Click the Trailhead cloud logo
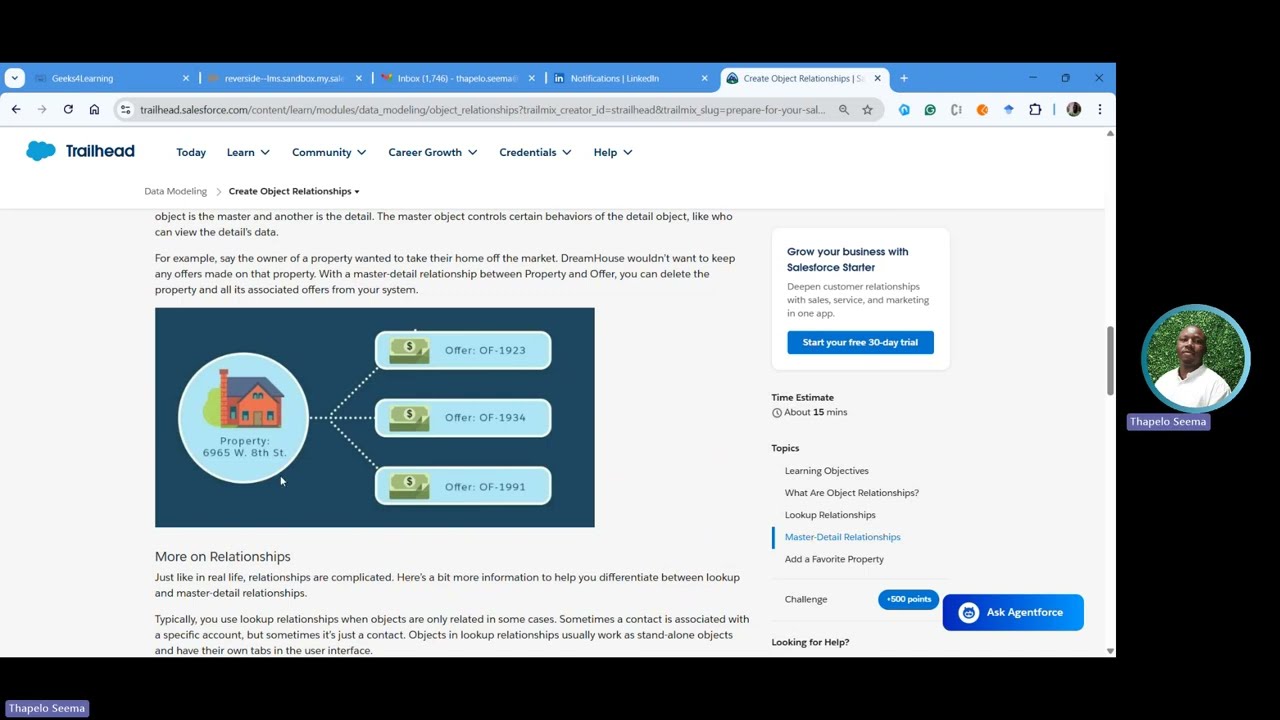Viewport: 1280px width, 720px height. [41, 151]
